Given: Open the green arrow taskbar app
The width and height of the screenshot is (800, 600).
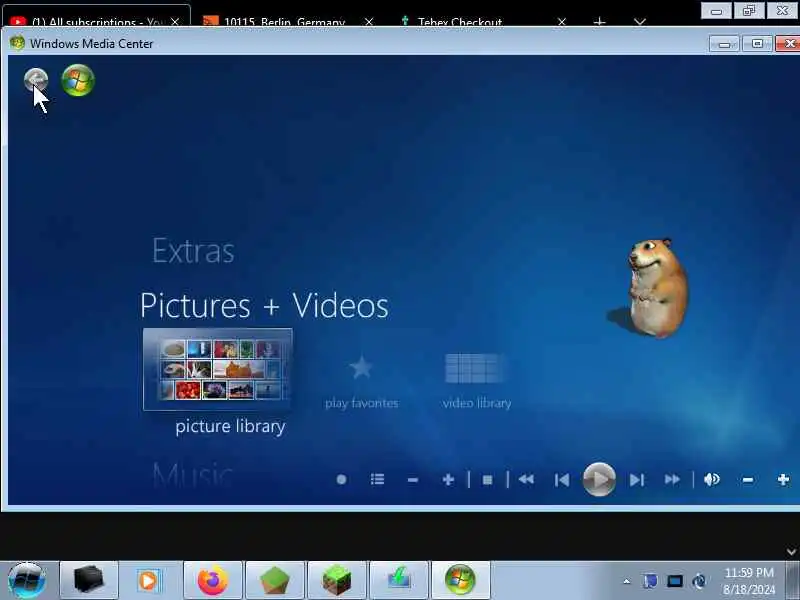Looking at the screenshot, I should pyautogui.click(x=399, y=580).
